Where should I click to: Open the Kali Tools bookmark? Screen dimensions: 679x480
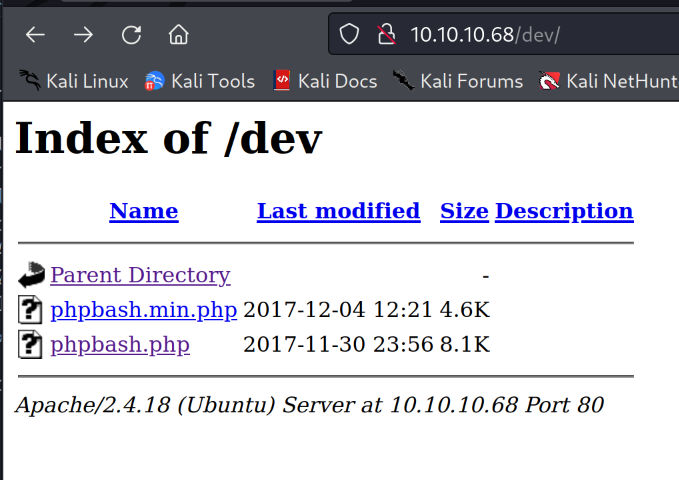[x=200, y=81]
